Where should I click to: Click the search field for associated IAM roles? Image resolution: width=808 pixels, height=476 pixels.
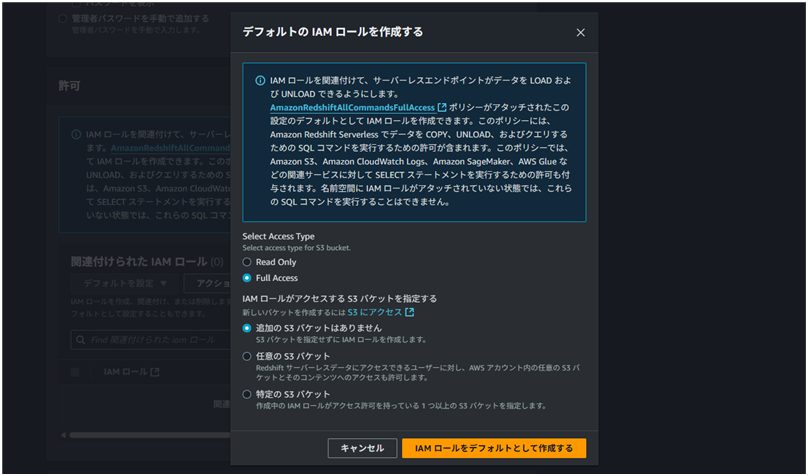pyautogui.click(x=150, y=340)
